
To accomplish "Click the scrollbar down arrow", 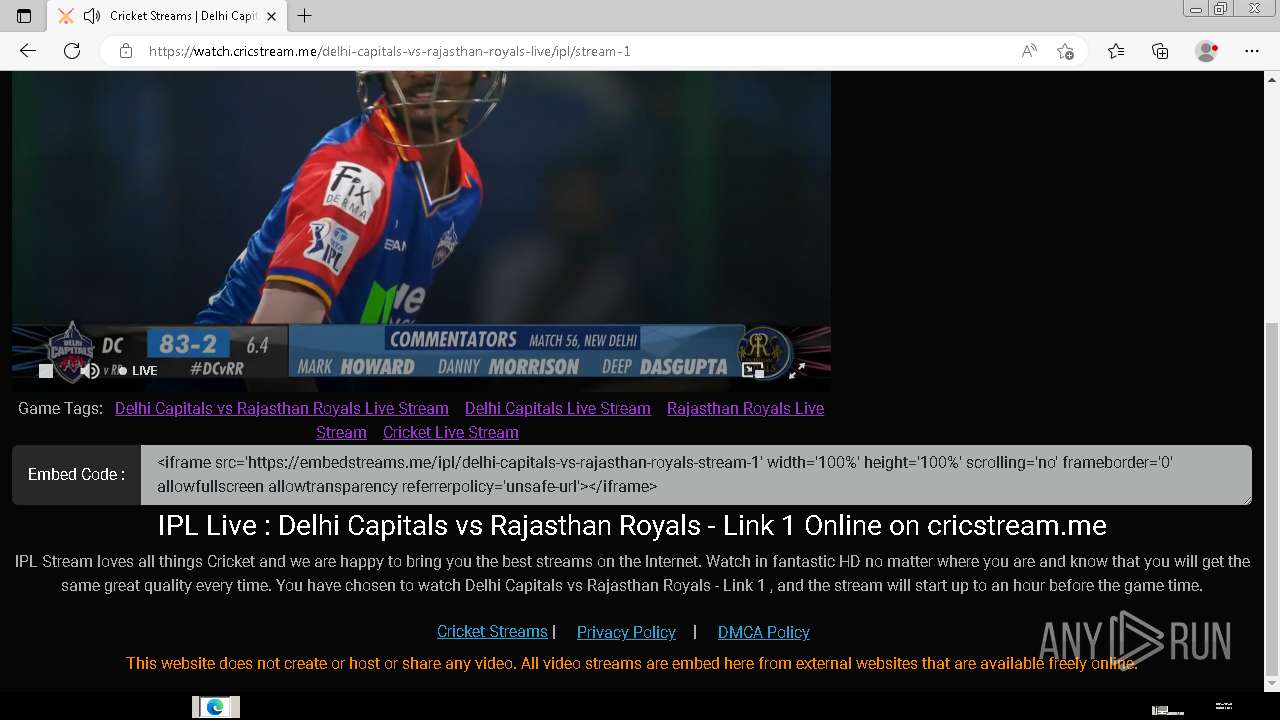I will click(1272, 684).
